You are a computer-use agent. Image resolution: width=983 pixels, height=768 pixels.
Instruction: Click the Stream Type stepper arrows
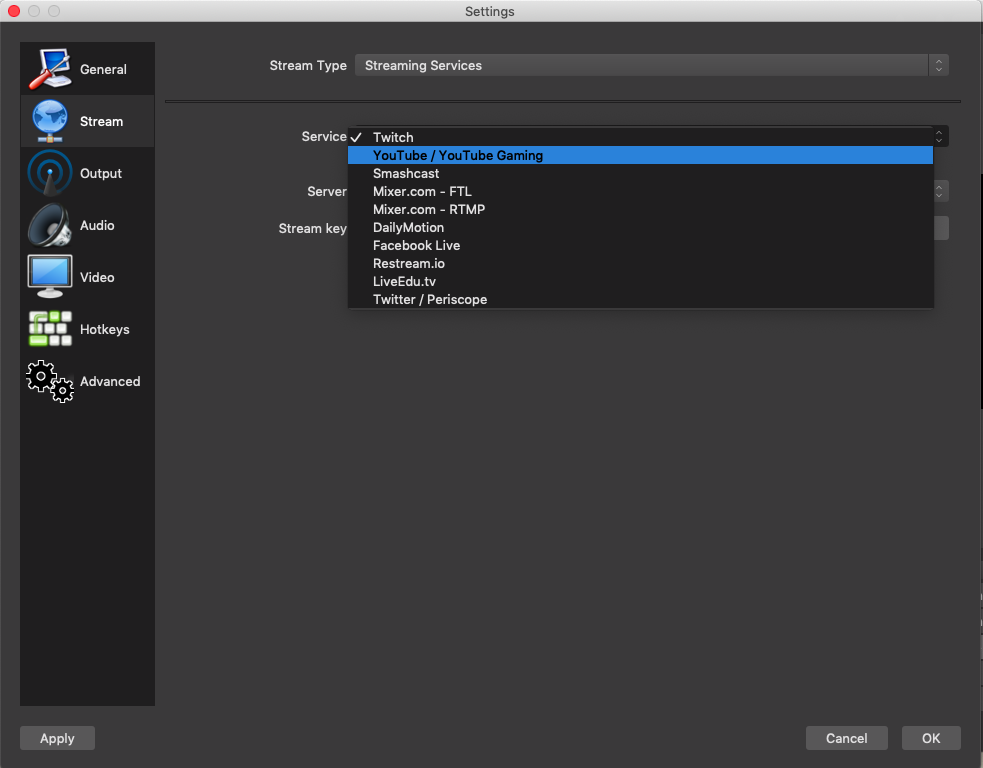click(x=938, y=65)
